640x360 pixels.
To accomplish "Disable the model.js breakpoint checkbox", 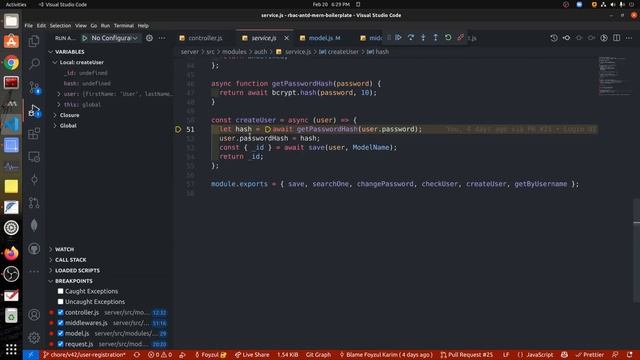I will [x=60, y=333].
